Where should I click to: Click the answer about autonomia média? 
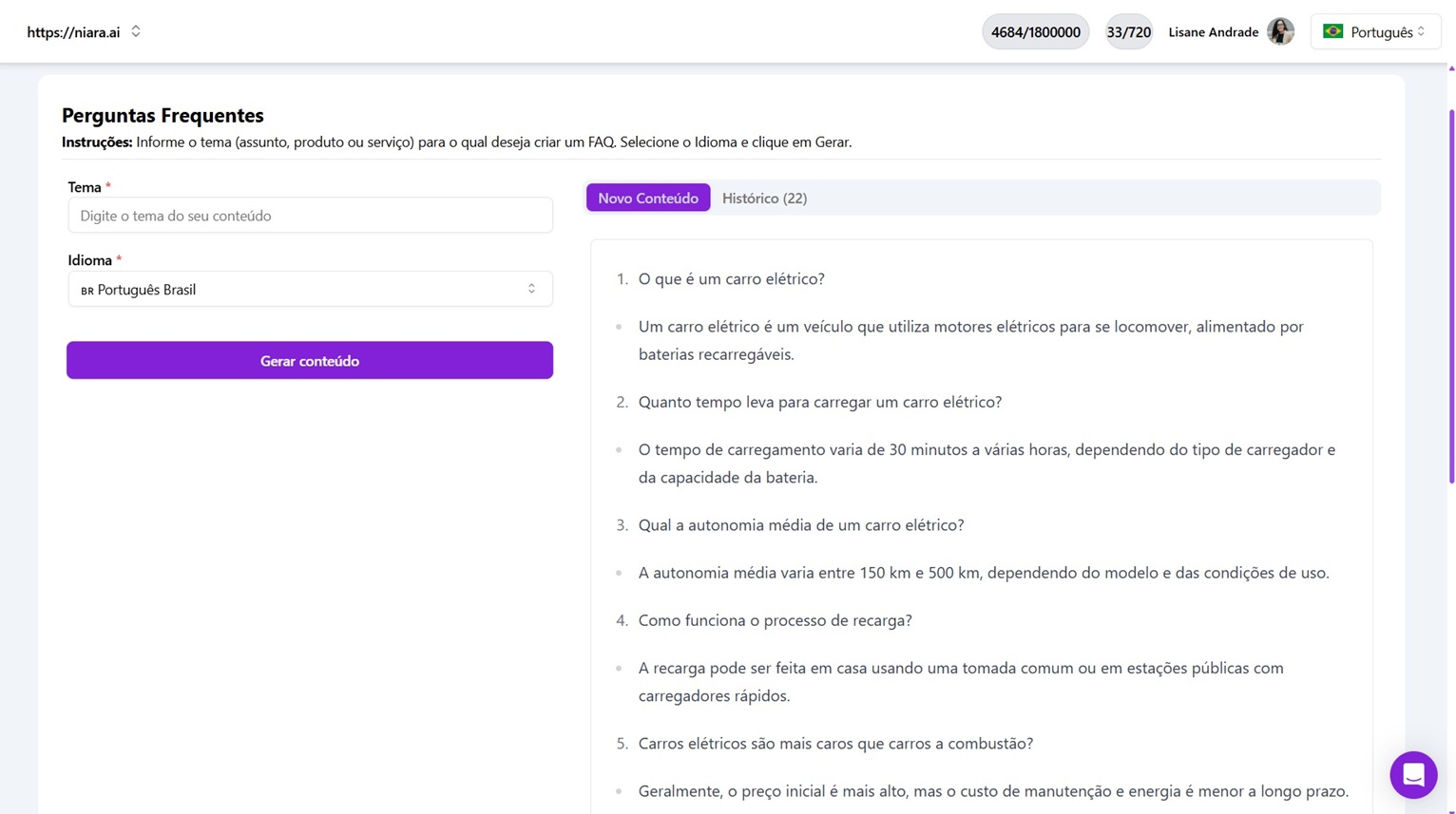[984, 572]
